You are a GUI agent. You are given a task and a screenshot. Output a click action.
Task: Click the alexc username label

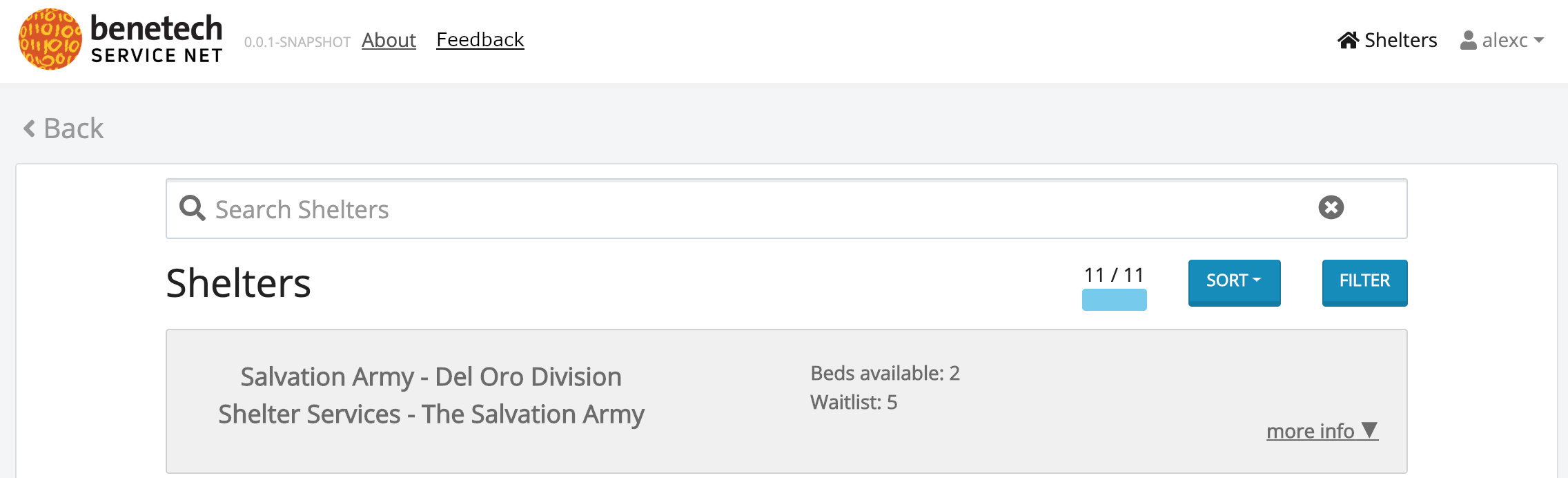click(1505, 40)
